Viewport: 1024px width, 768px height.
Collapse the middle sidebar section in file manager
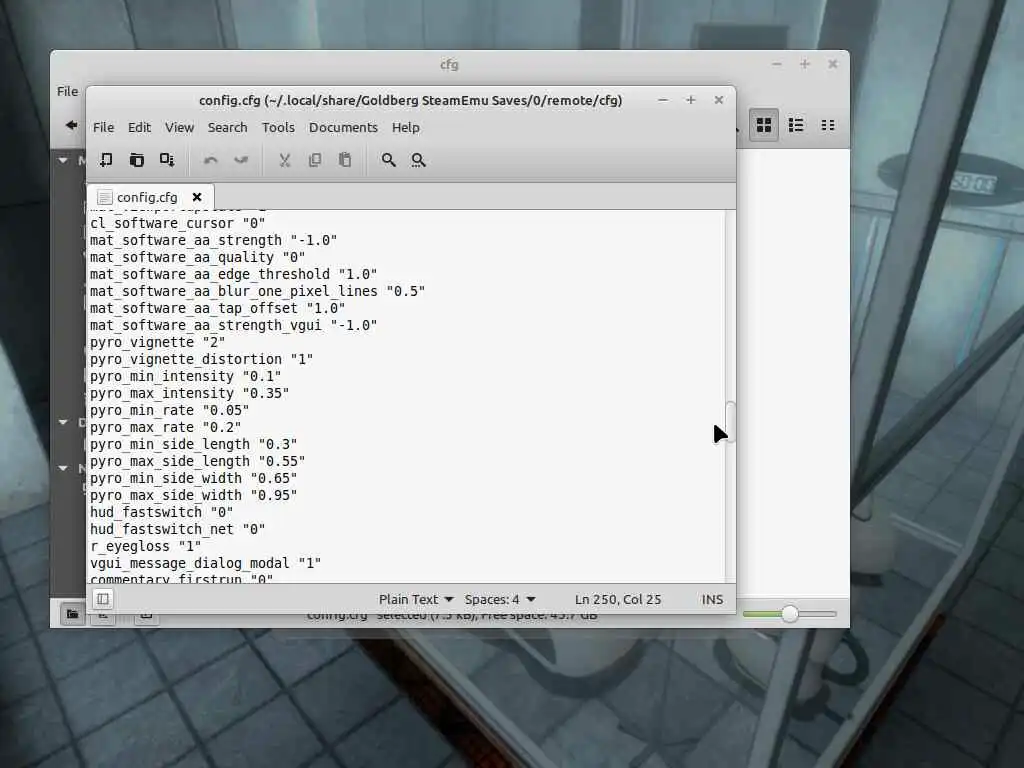click(x=63, y=423)
